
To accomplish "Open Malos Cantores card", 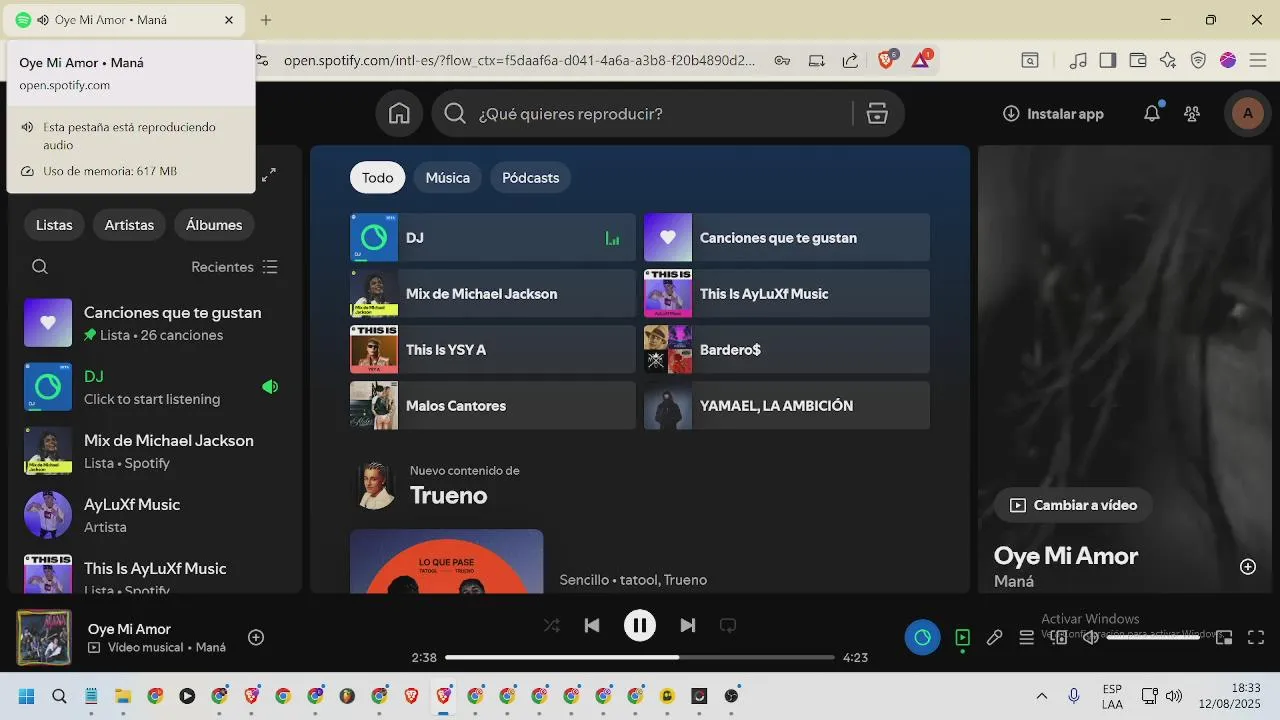I will point(493,406).
